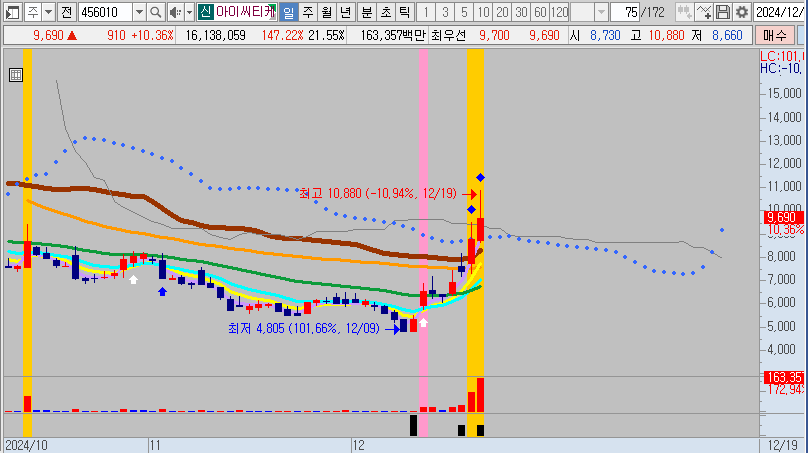The width and height of the screenshot is (808, 453).
Task: Select the 3 interval button
Action: [x=445, y=12]
